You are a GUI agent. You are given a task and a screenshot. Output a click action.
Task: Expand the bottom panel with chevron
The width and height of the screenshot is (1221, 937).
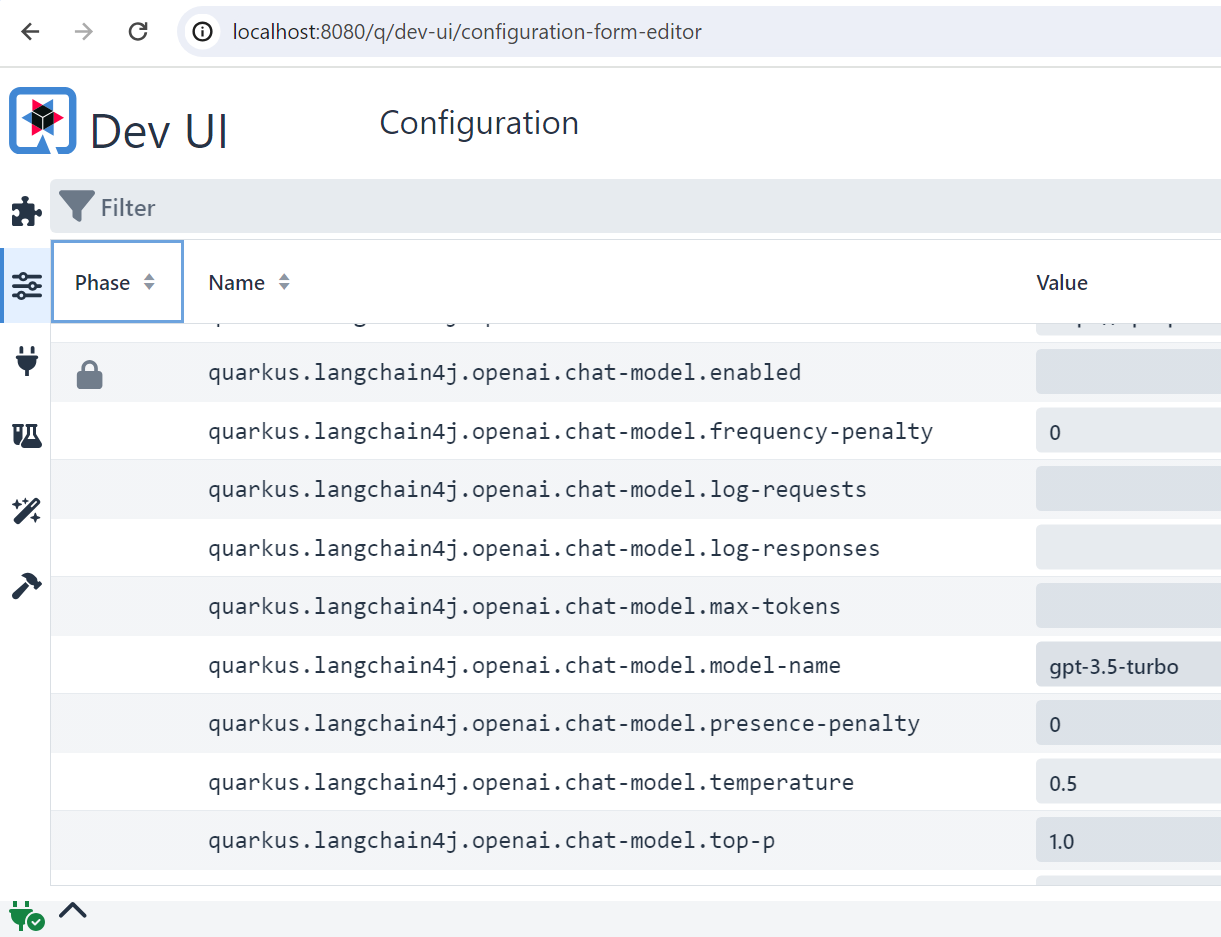click(73, 910)
